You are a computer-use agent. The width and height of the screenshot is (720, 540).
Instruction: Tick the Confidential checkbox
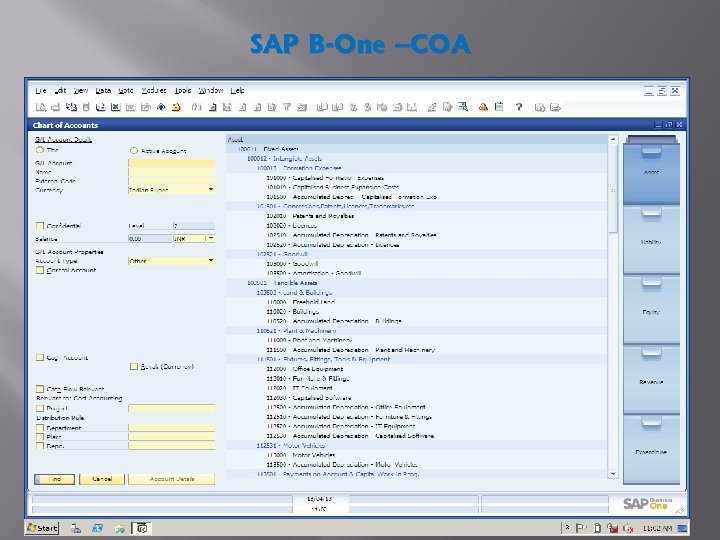click(x=40, y=225)
